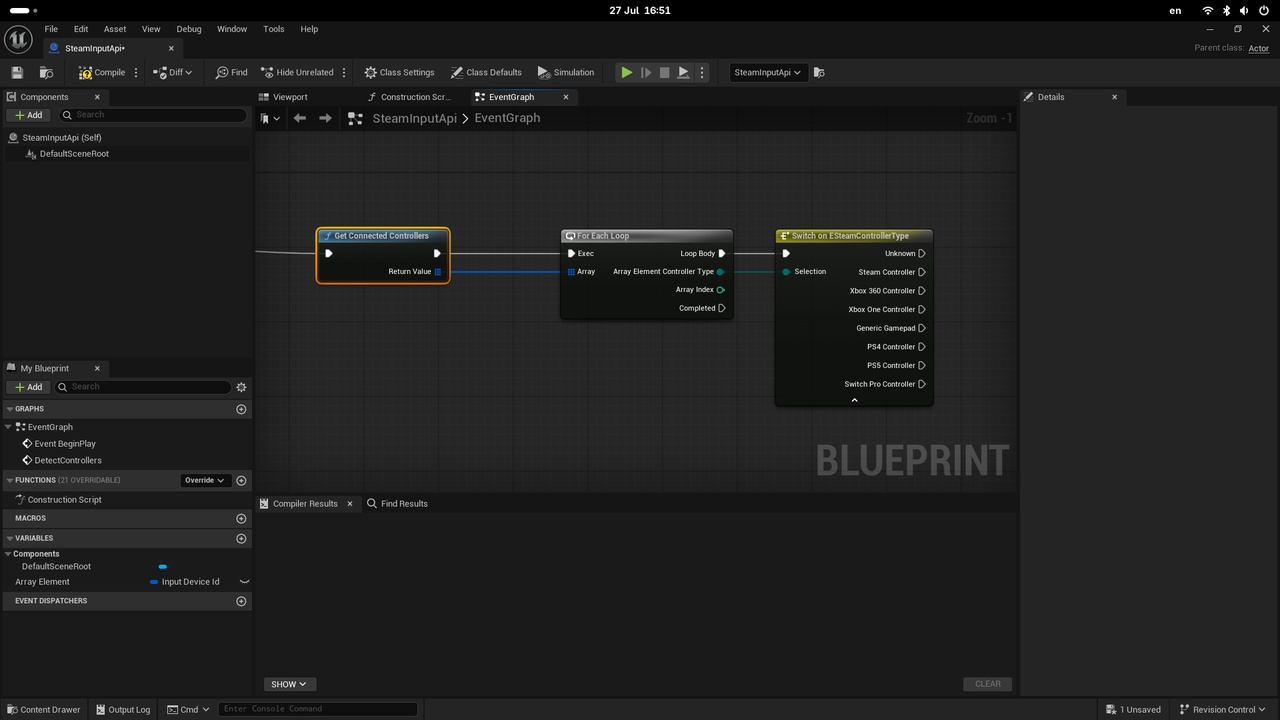Start Simulation from the toolbar
Image resolution: width=1280 pixels, height=720 pixels.
coord(566,72)
